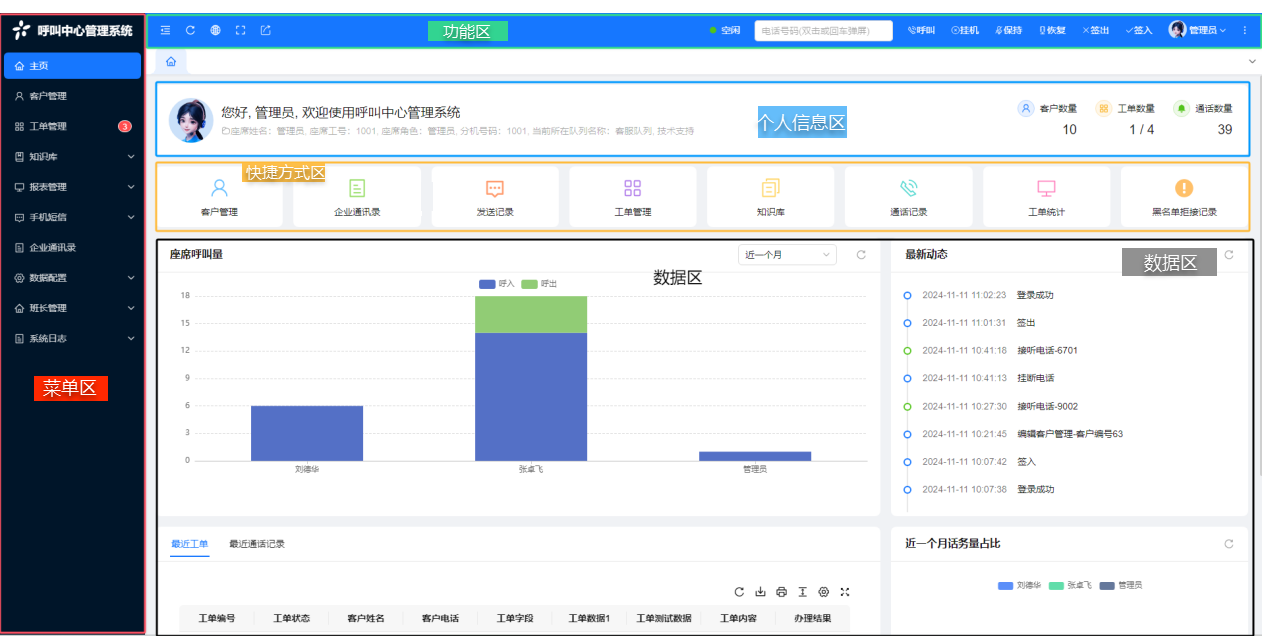Open the 黑名单拒接记录 warning shortcut
1262x636 pixels.
pos(1184,196)
